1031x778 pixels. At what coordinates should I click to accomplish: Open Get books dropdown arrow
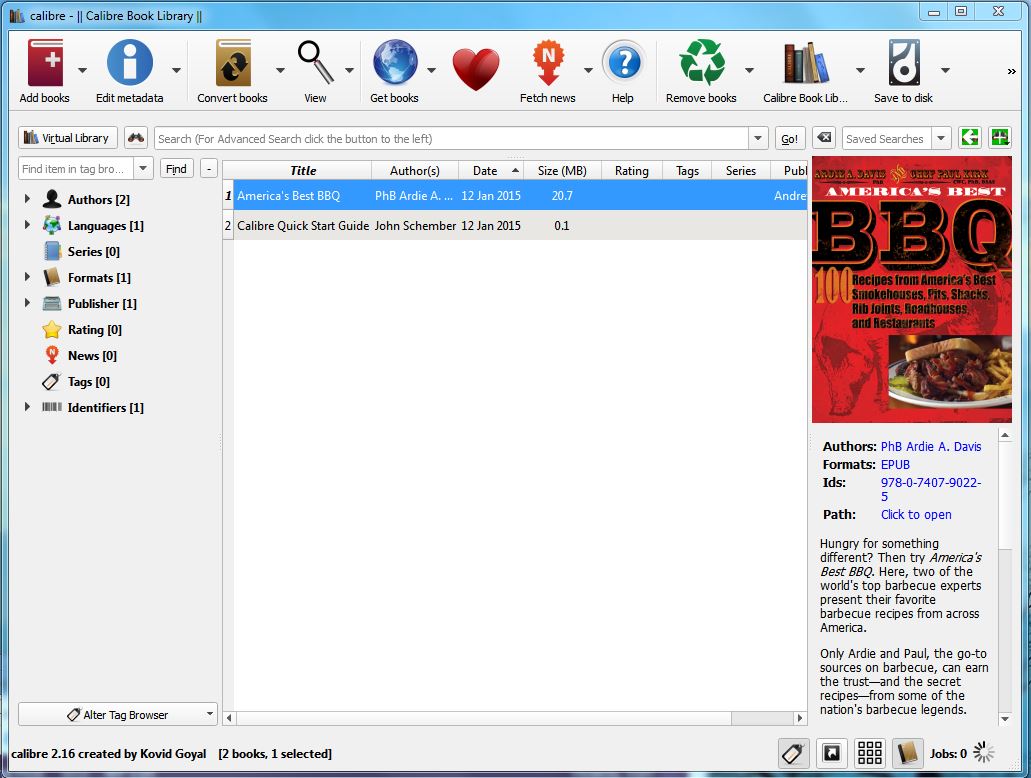click(431, 70)
